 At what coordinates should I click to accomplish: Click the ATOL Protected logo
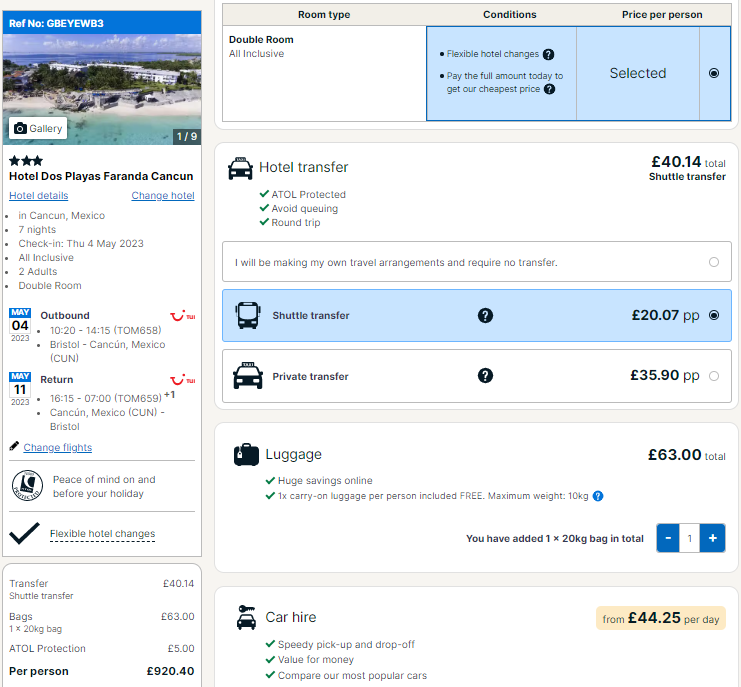click(27, 485)
